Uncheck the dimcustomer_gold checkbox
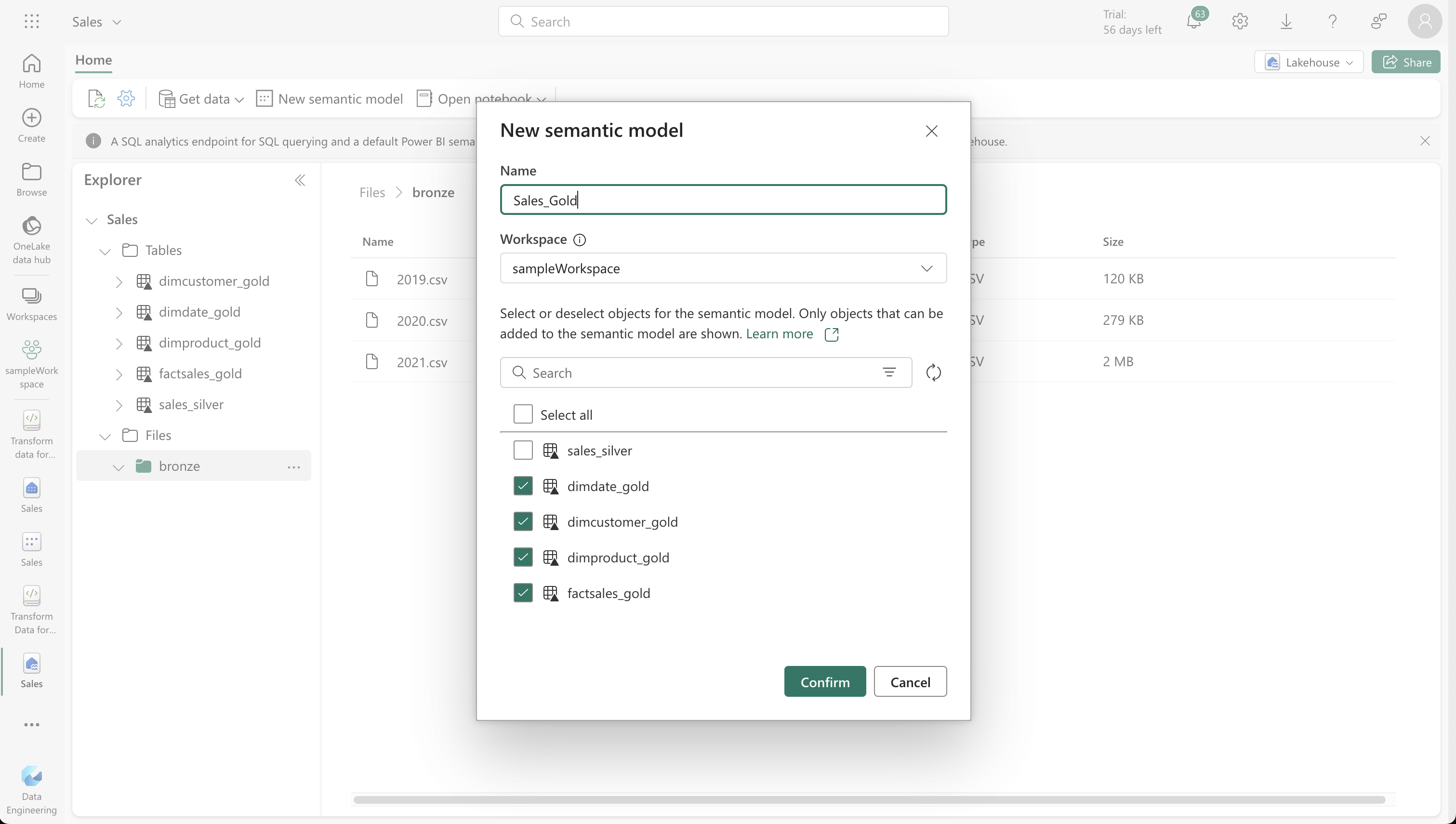 click(x=523, y=521)
